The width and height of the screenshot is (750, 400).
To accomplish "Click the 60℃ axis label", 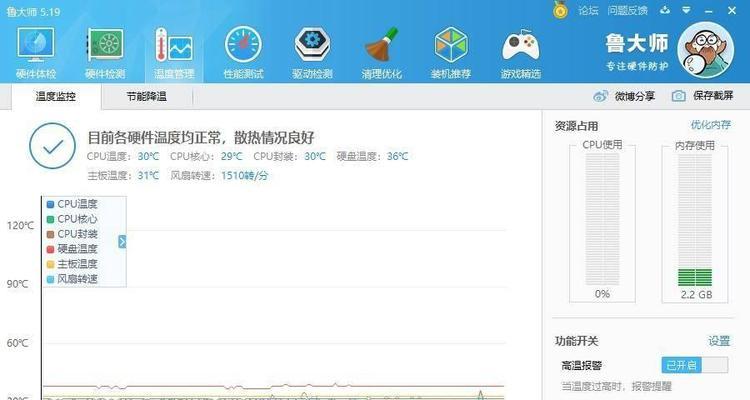I will (18, 343).
